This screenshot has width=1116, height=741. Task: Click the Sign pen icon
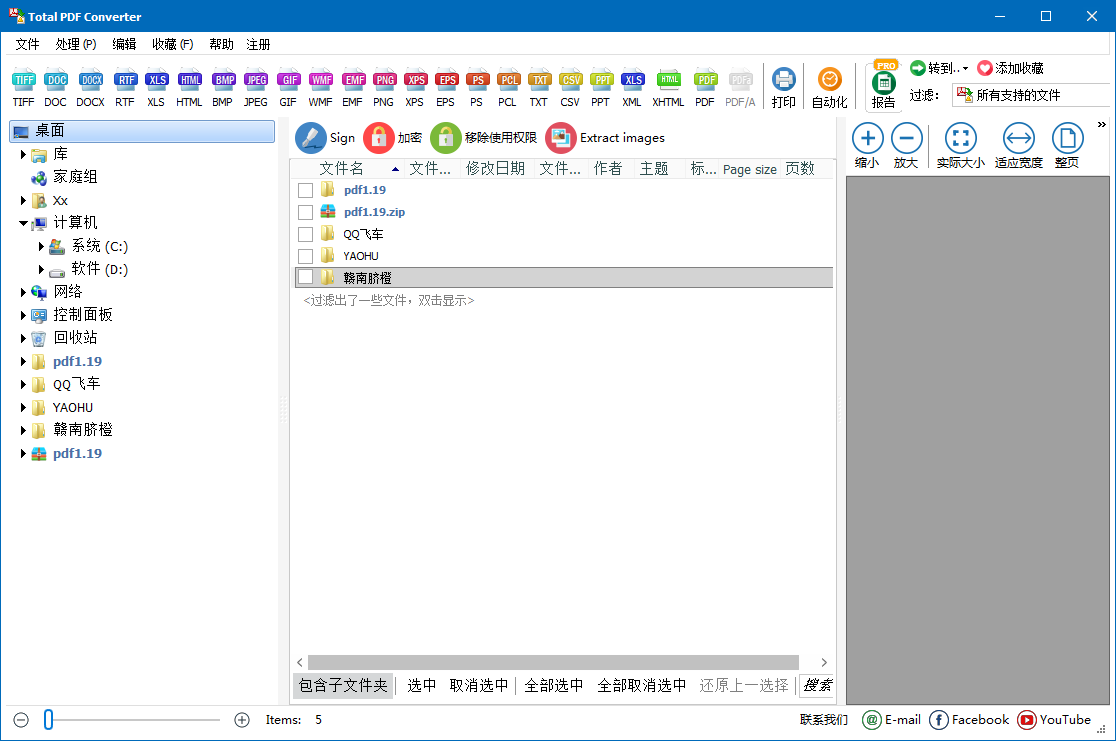[311, 138]
